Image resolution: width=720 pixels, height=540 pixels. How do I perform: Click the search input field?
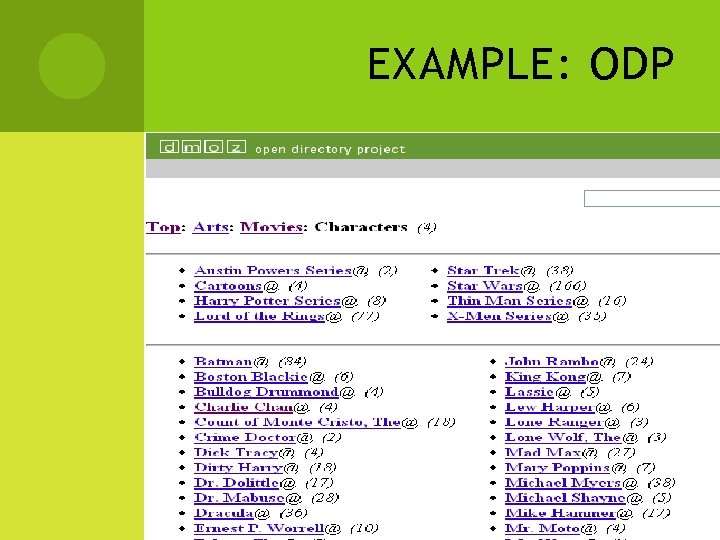tap(652, 199)
